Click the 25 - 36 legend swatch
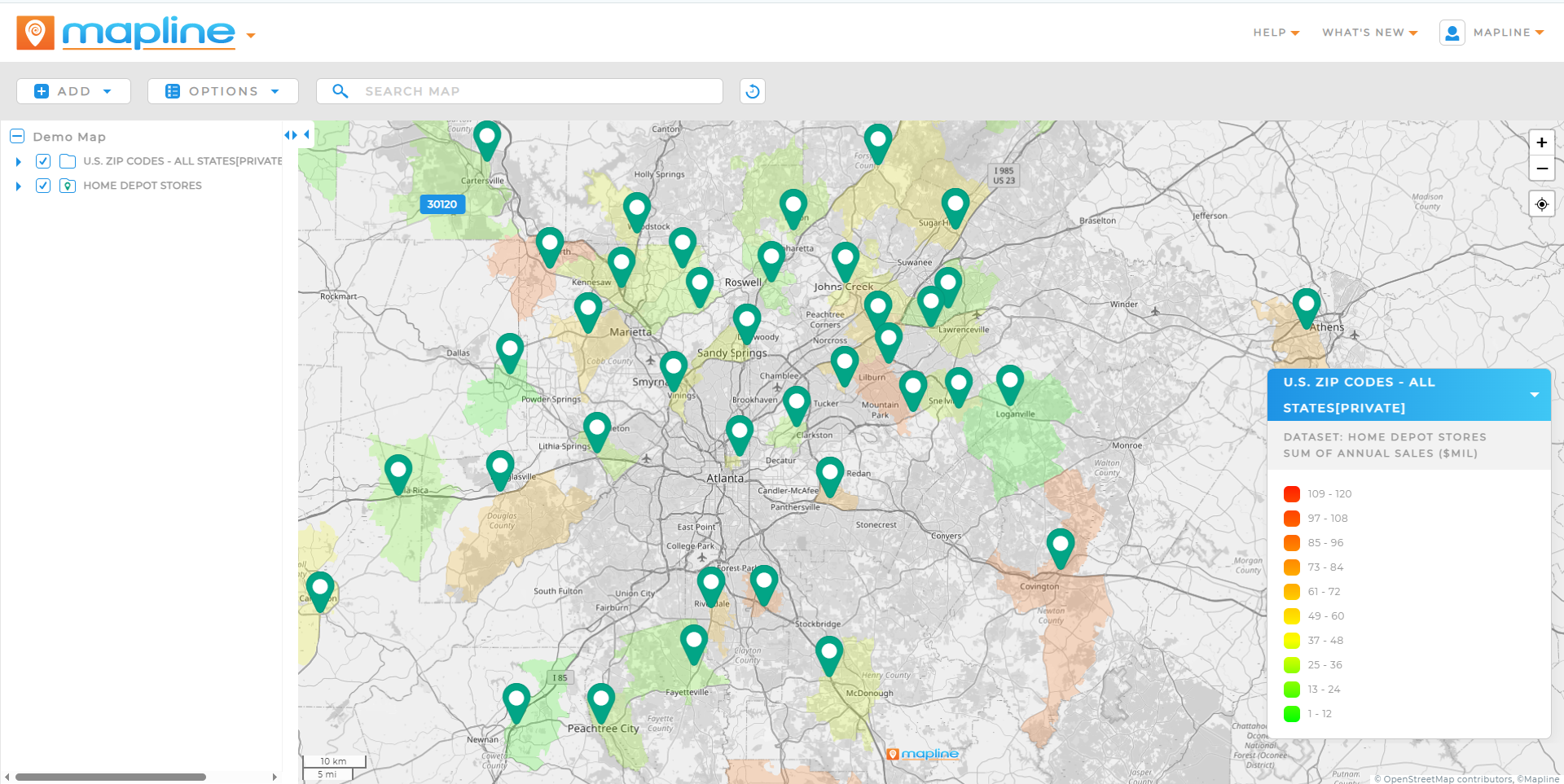1564x784 pixels. point(1291,665)
